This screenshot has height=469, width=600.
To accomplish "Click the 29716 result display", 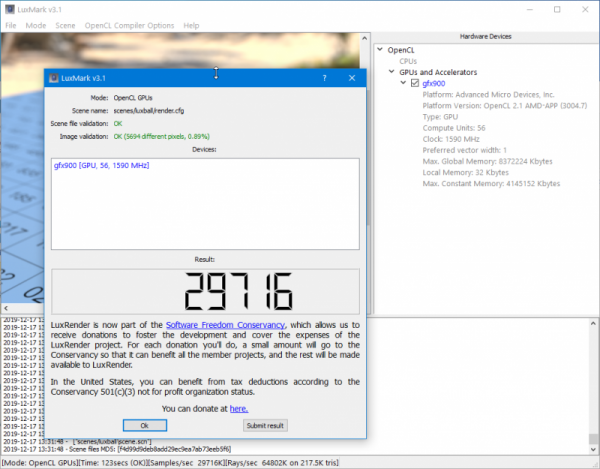I will [205, 291].
